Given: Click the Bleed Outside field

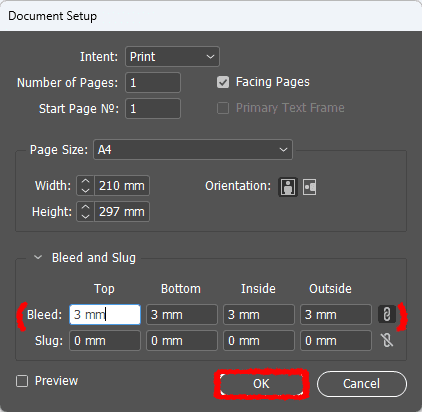Looking at the screenshot, I should tap(336, 314).
